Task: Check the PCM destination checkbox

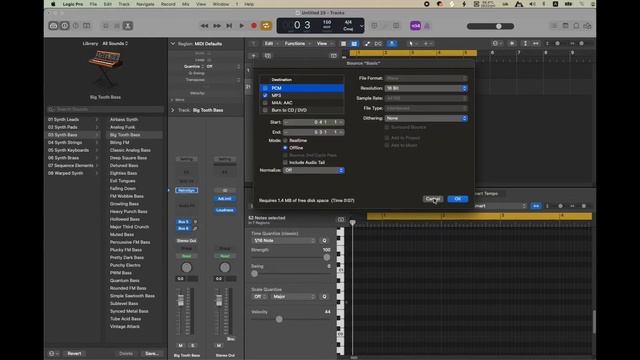Action: pyautogui.click(x=265, y=88)
